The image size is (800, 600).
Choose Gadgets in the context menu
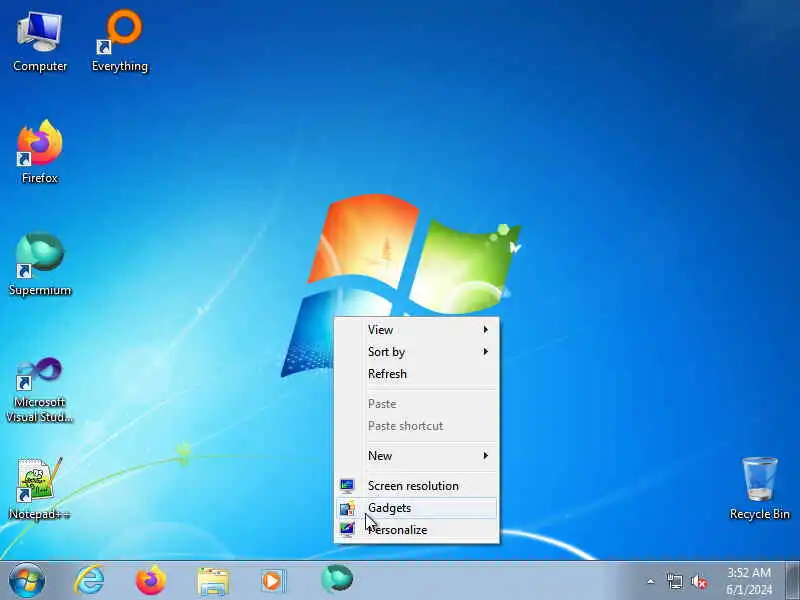click(416, 508)
